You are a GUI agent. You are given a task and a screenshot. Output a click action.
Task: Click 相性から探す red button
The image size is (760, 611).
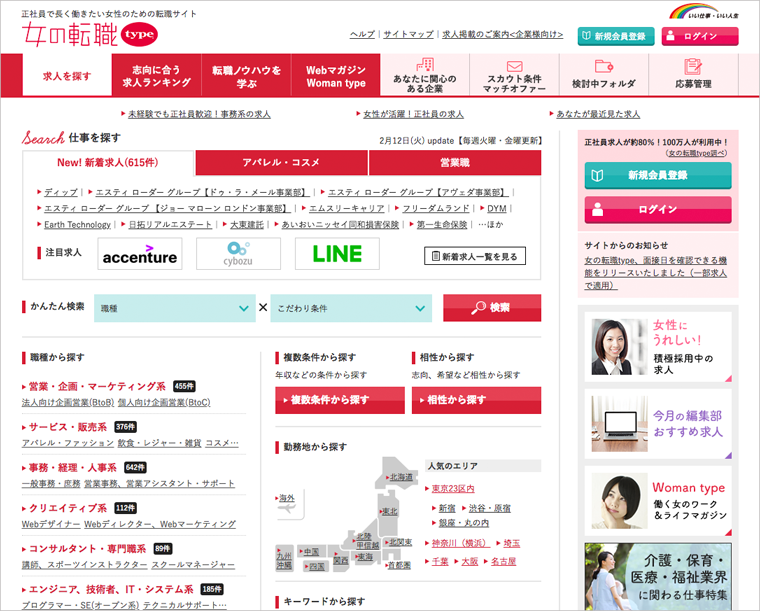(x=476, y=400)
